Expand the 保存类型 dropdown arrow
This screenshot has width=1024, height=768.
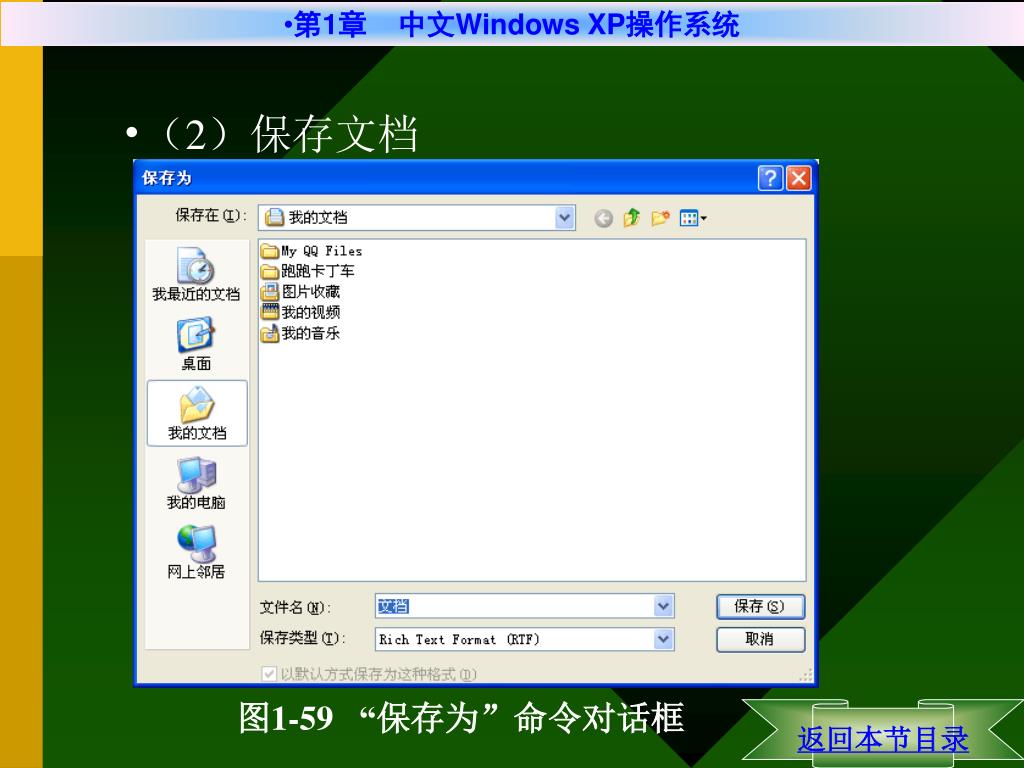(663, 639)
